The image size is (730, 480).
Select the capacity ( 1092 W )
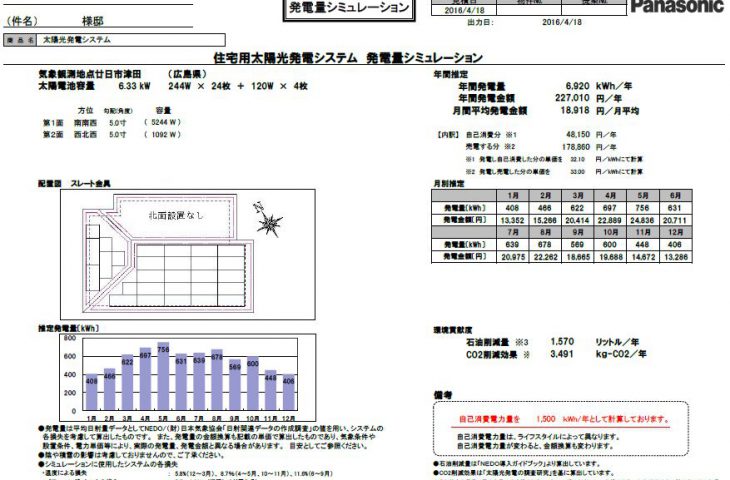coord(162,135)
